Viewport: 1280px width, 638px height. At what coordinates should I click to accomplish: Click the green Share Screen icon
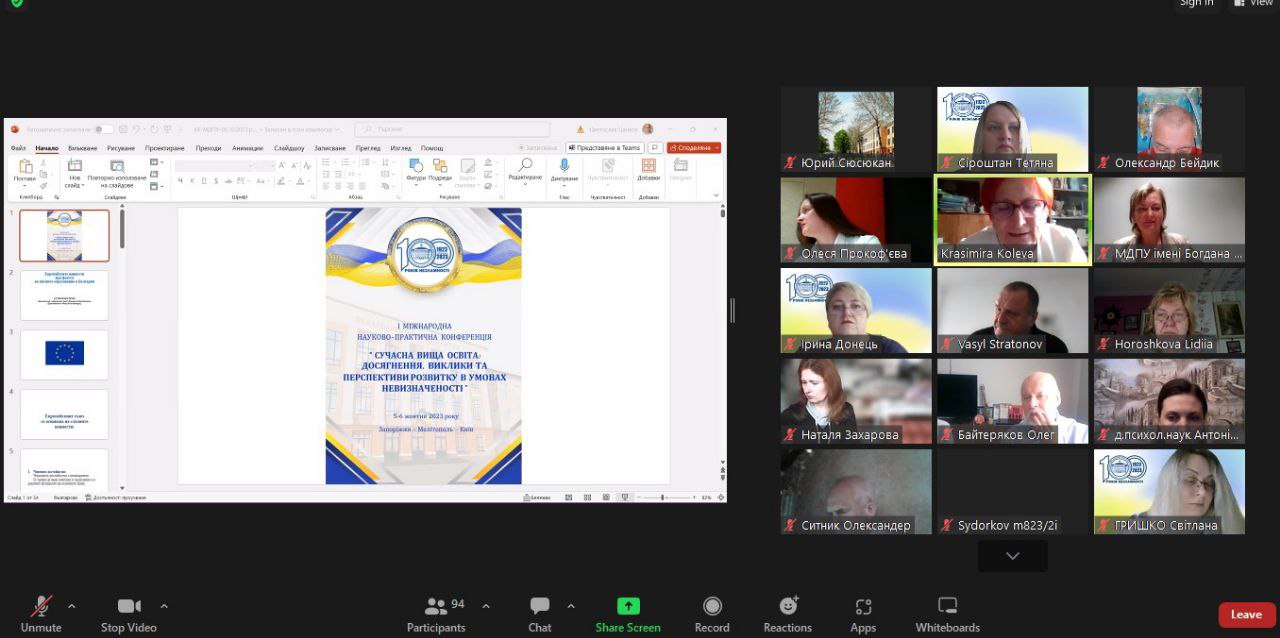[628, 606]
